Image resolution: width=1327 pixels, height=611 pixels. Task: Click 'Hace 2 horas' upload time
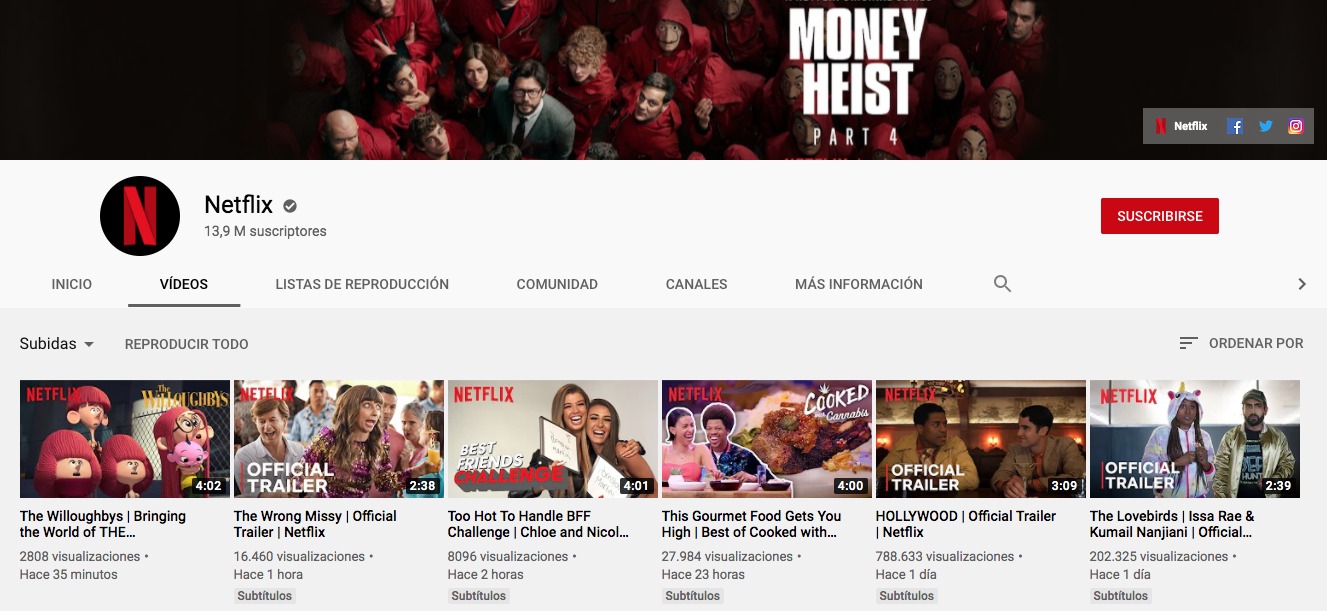(486, 574)
